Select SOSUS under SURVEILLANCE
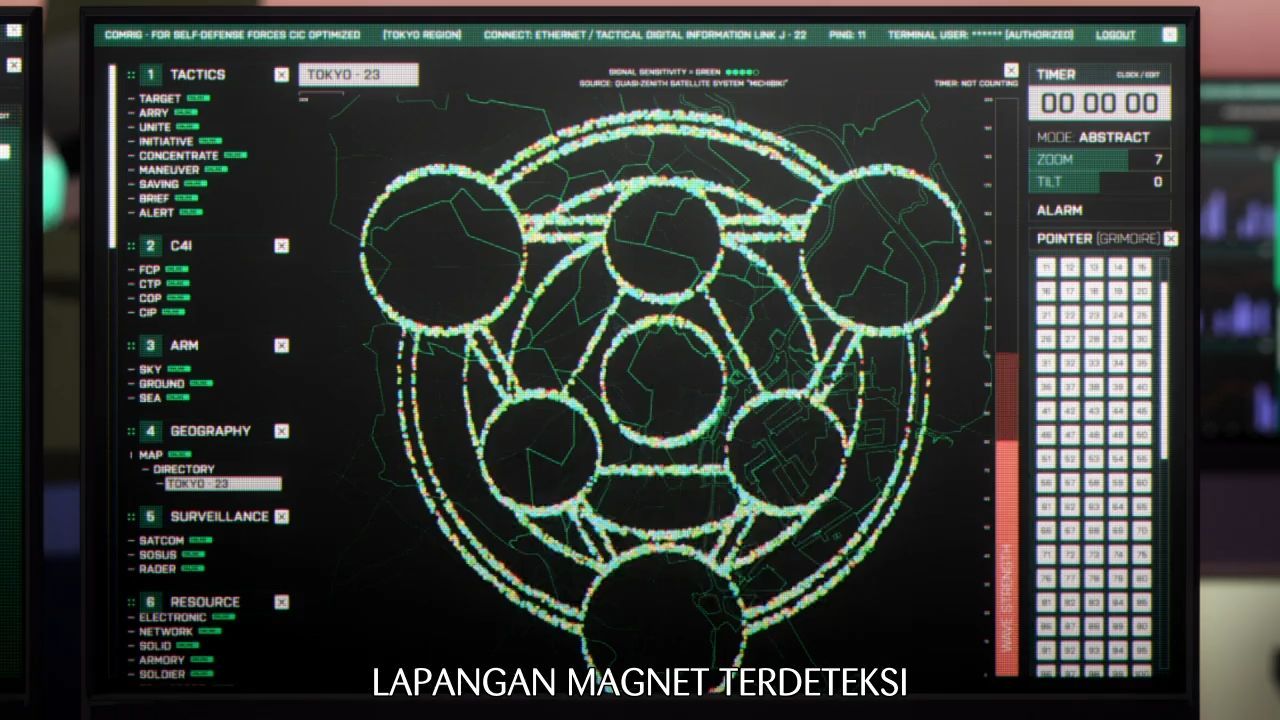 click(x=157, y=554)
